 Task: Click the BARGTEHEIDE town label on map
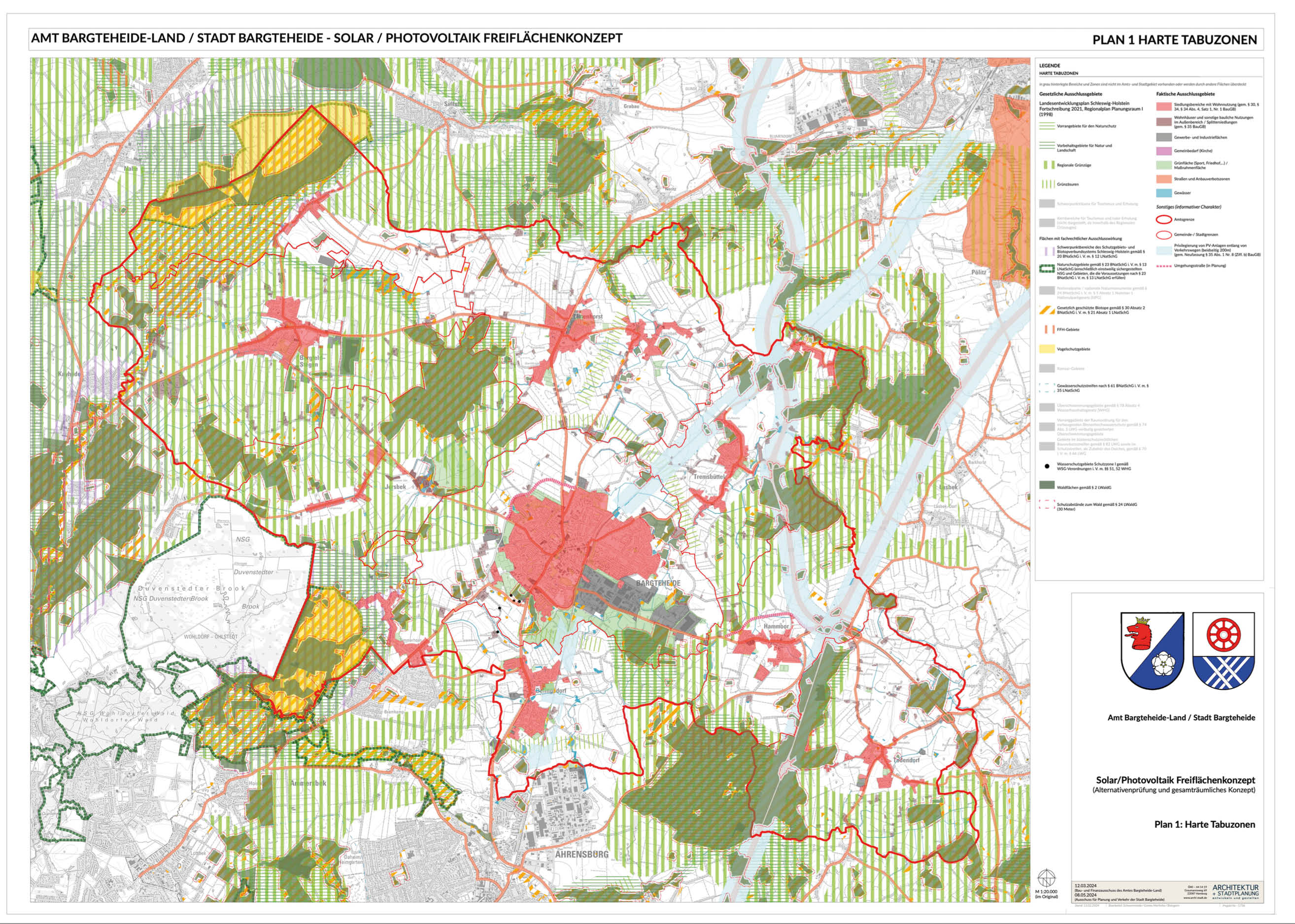click(658, 584)
